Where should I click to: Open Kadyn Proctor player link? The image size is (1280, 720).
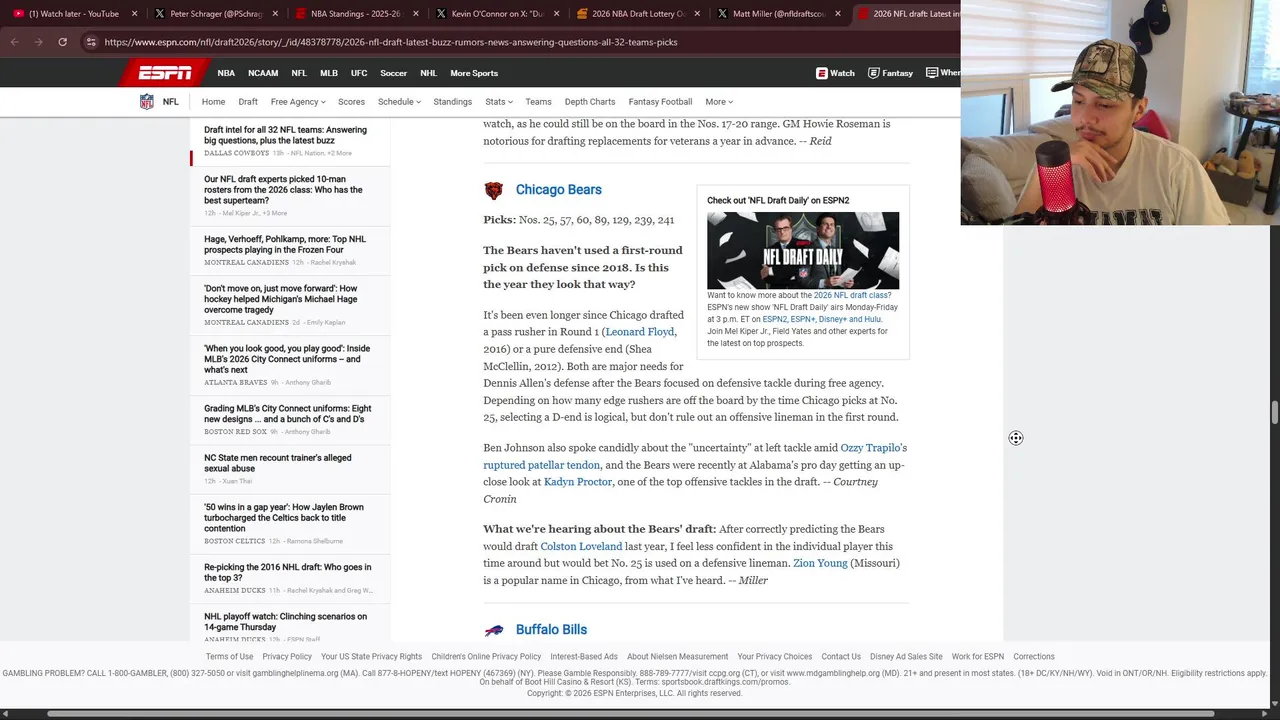(578, 482)
